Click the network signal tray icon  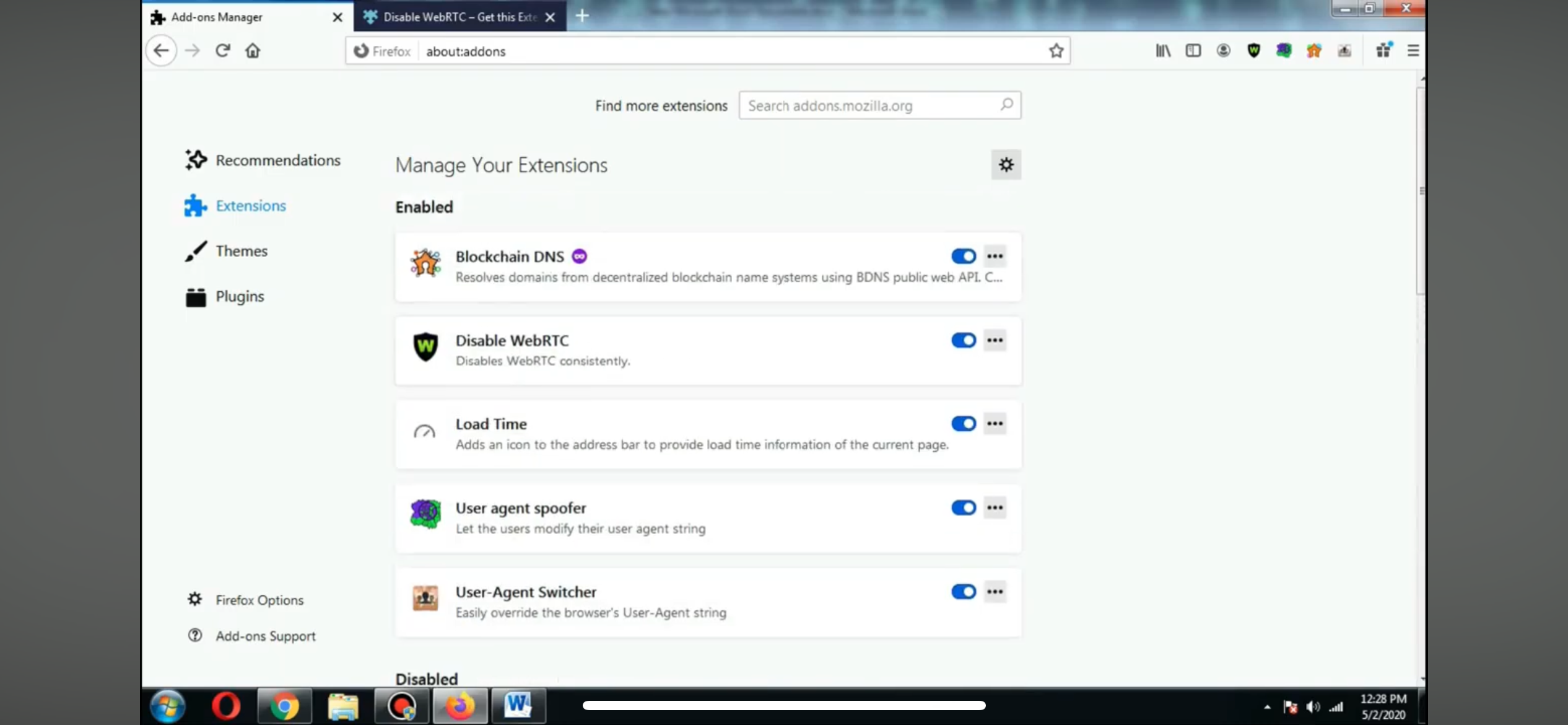1336,706
